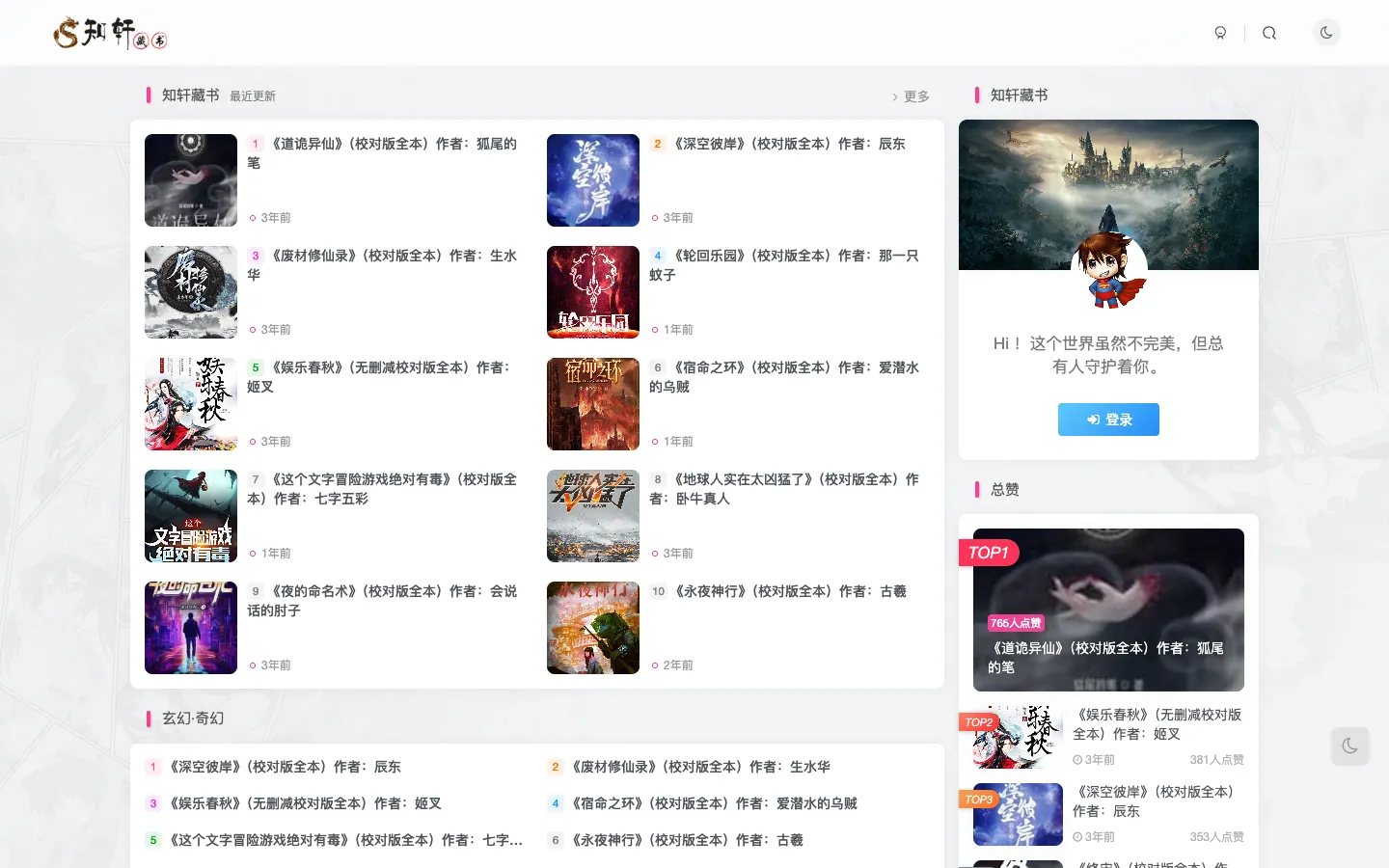This screenshot has width=1389, height=868.
Task: Open the 玄幻·奇幻 section heading
Action: [193, 719]
